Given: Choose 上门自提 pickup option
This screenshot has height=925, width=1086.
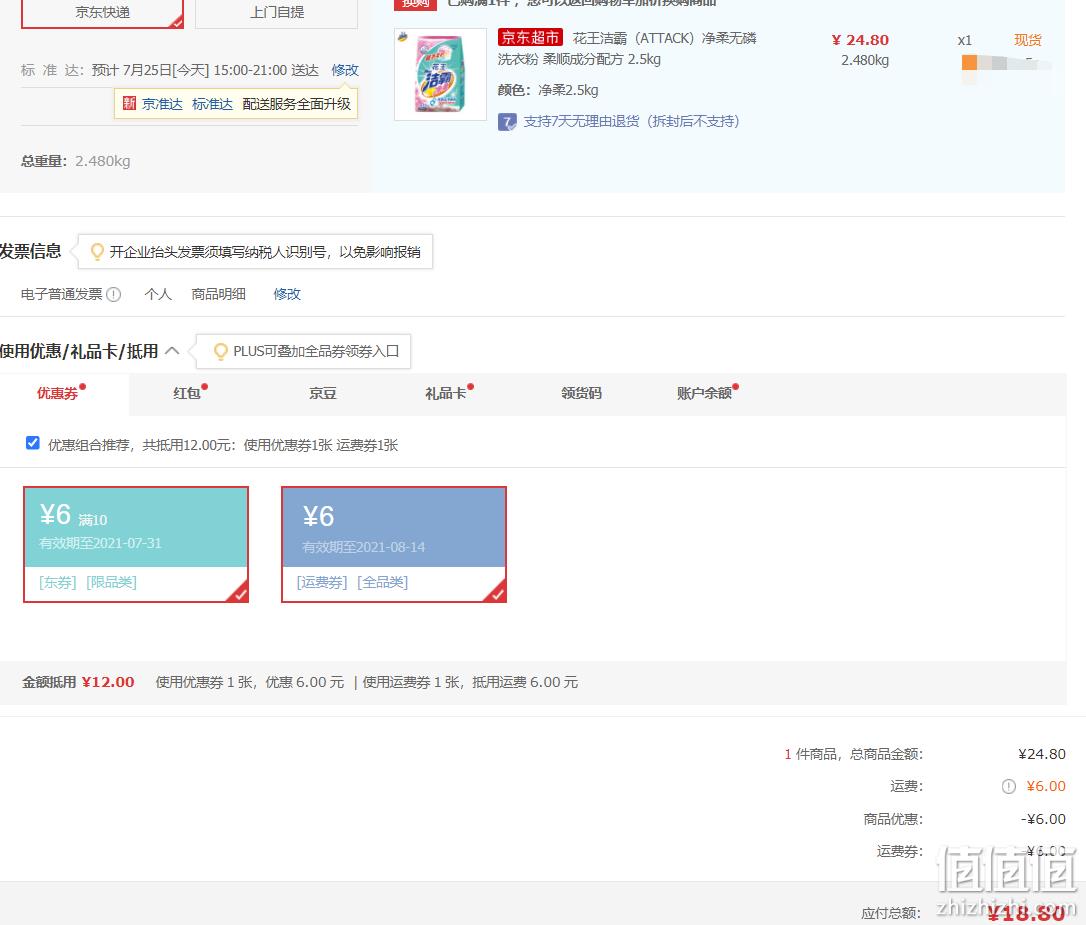Looking at the screenshot, I should [x=276, y=12].
